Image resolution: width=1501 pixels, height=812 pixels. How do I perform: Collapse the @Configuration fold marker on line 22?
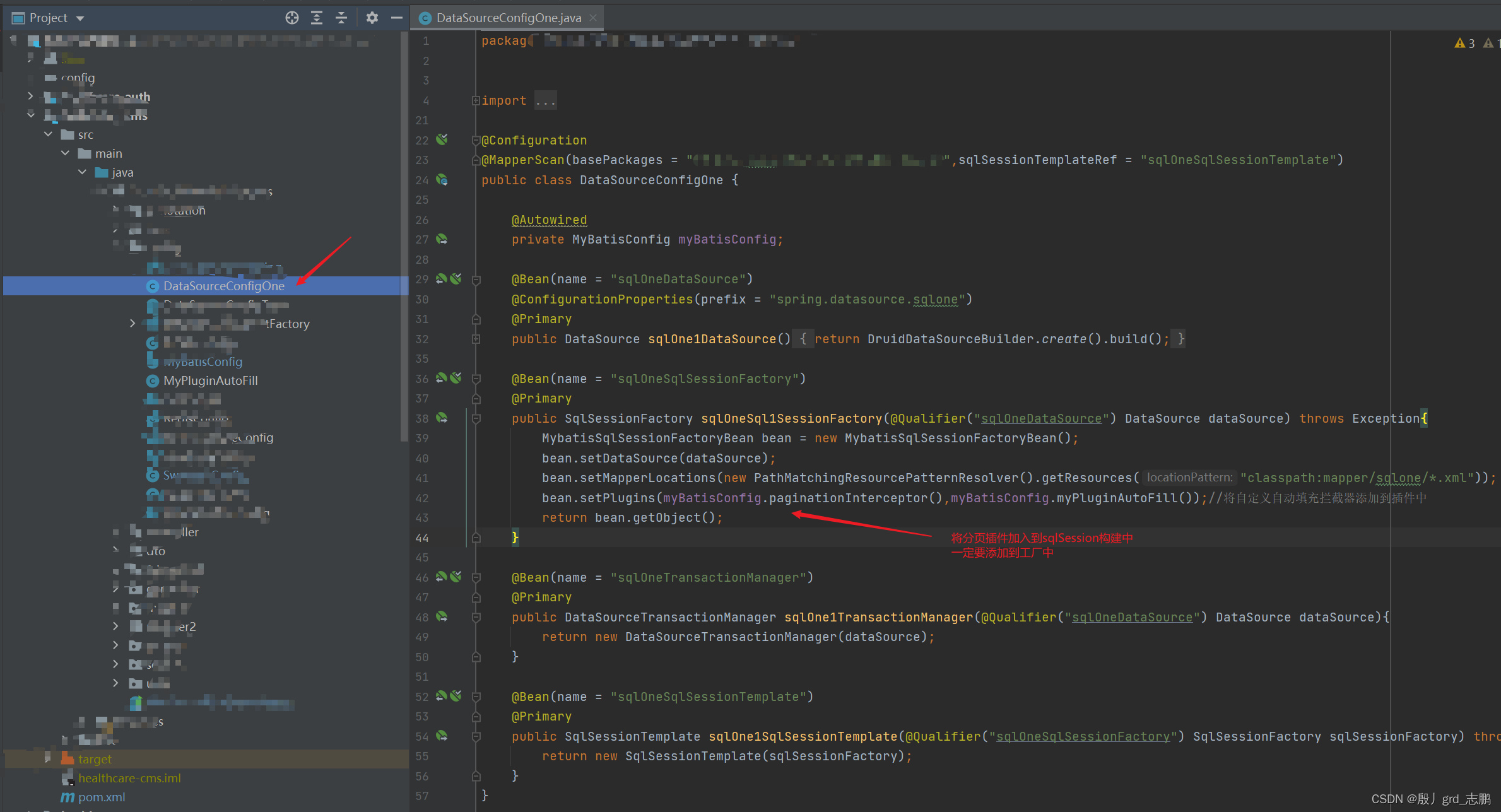pos(476,140)
